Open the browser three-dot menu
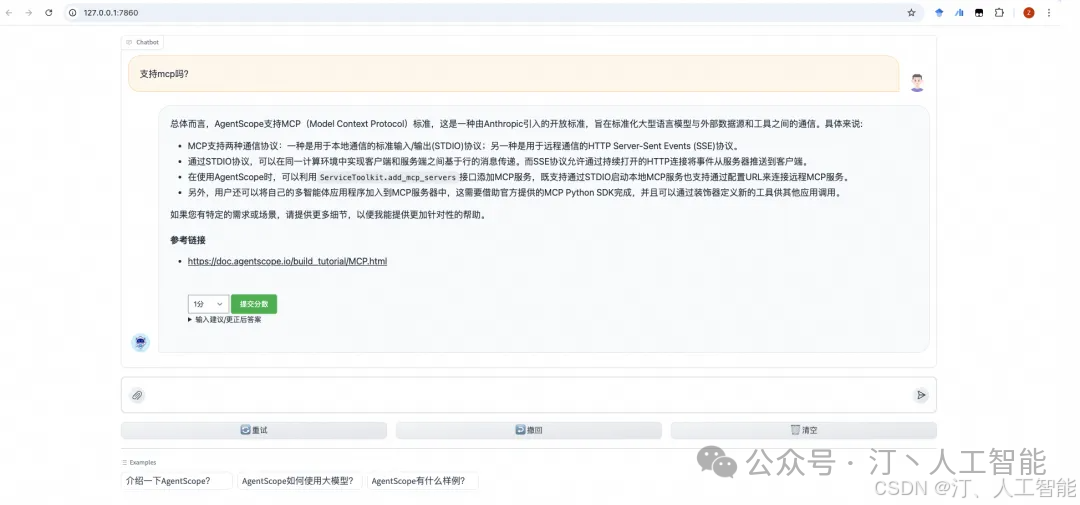1080x505 pixels. point(1049,12)
